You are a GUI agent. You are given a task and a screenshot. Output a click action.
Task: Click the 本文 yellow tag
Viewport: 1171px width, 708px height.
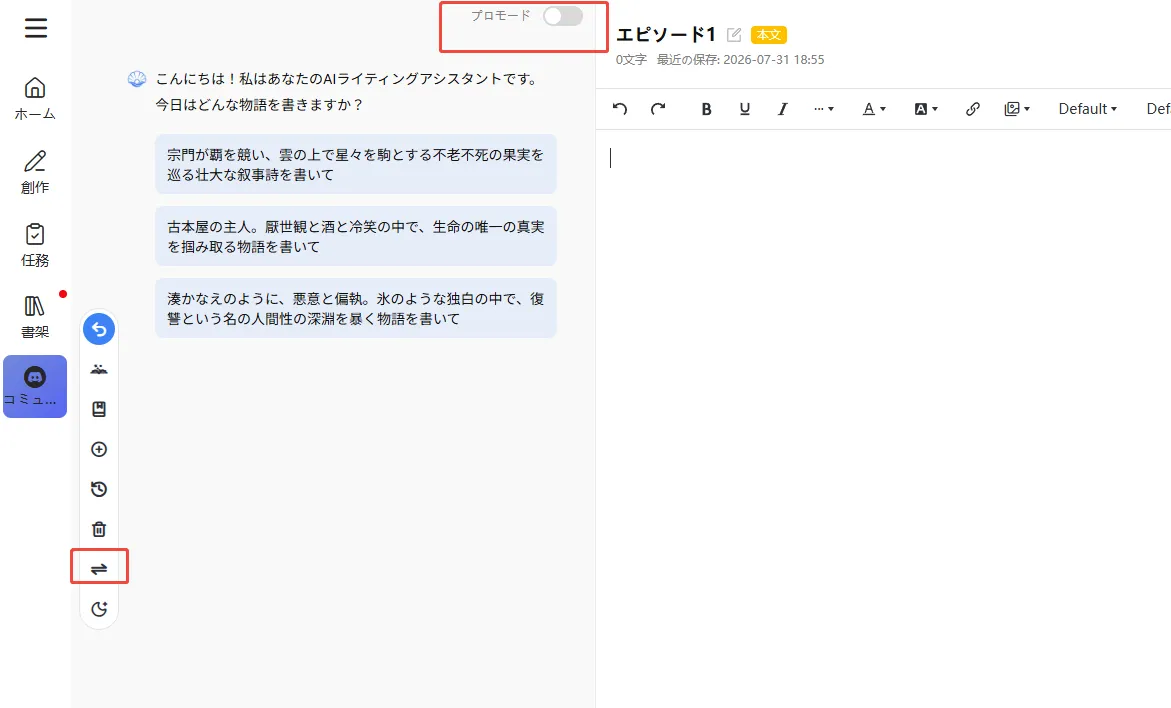(768, 34)
